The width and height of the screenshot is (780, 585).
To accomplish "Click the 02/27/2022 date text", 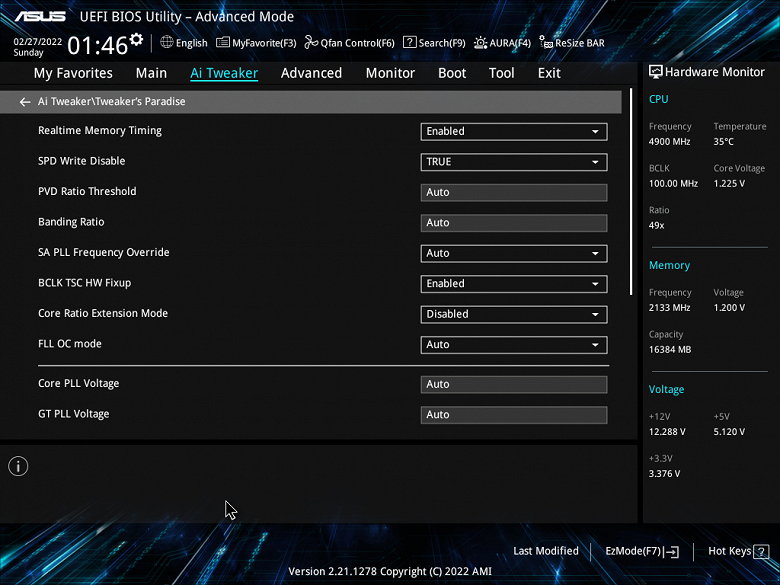I will tap(38, 42).
